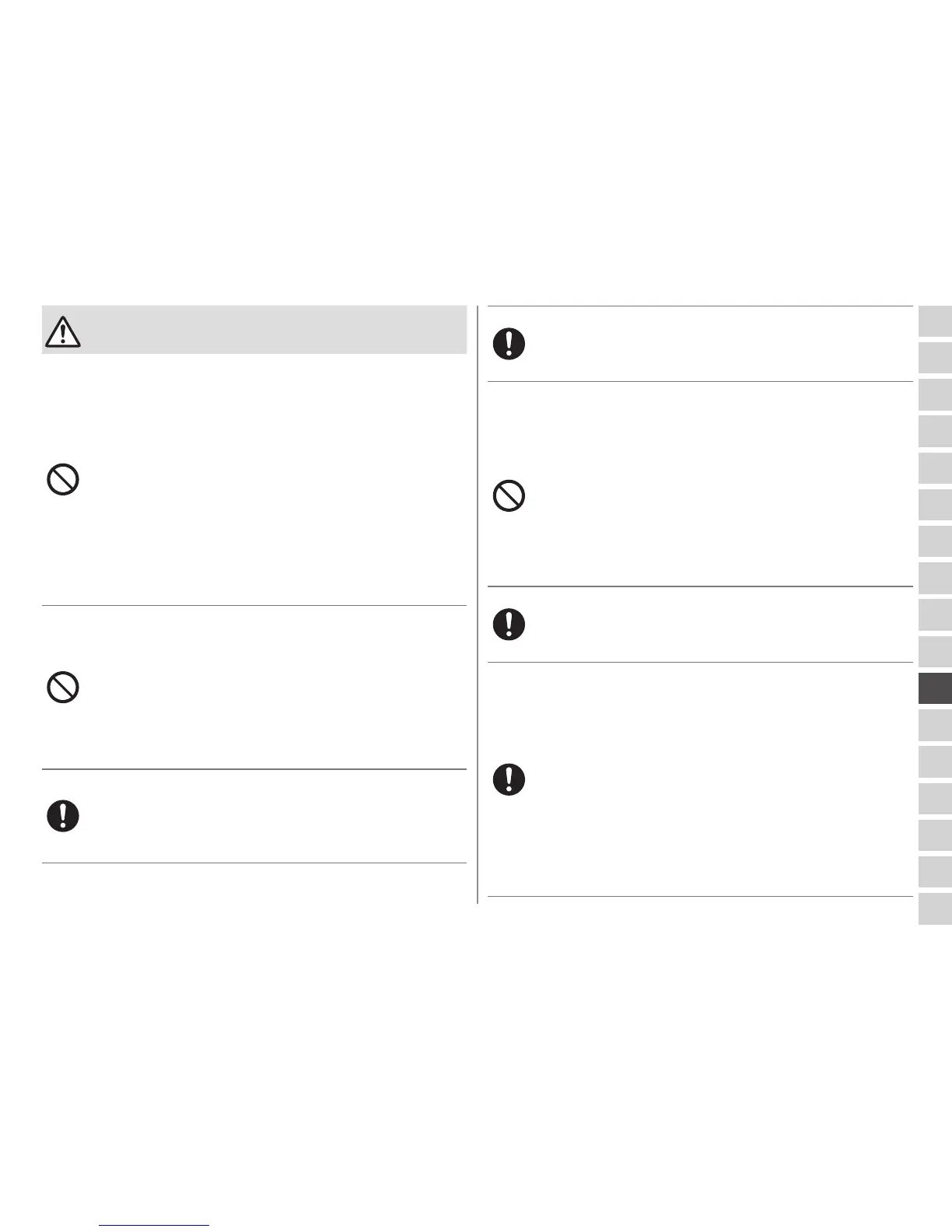Click the warning triangle icon in the gray header
Screen dimensions: 952x1232
pyautogui.click(x=63, y=332)
